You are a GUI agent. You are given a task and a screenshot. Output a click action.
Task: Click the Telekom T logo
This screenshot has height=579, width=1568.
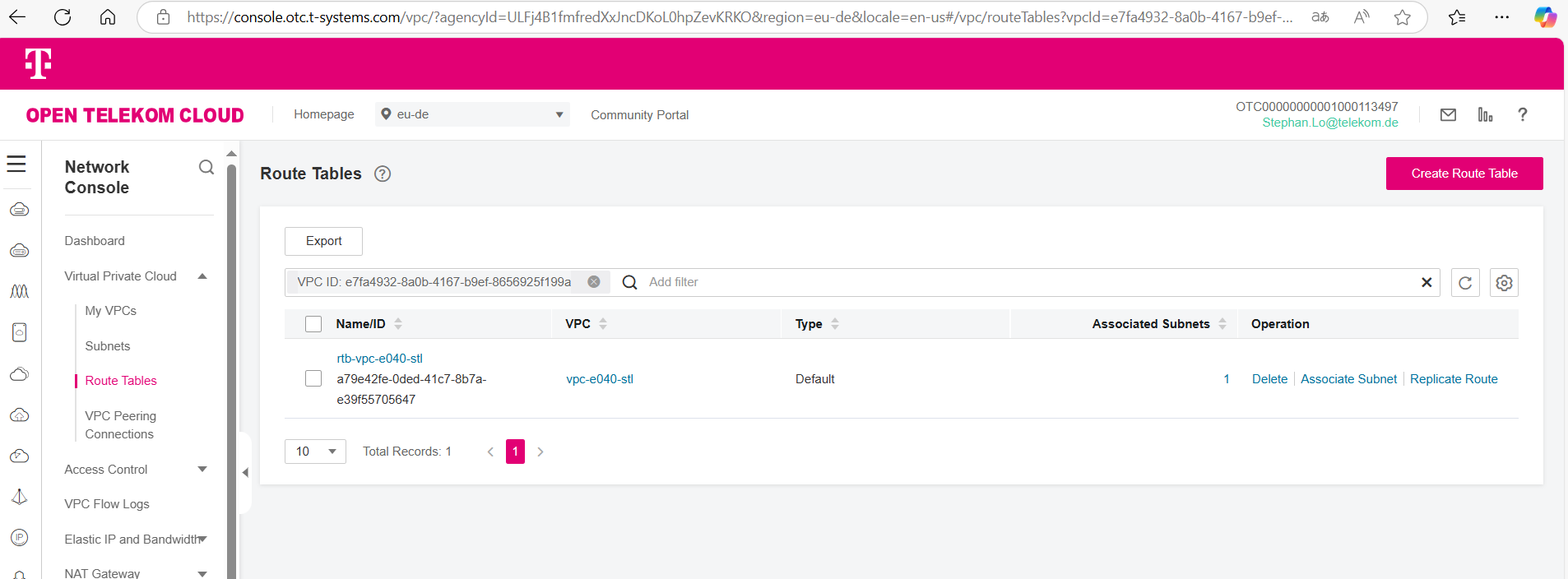pos(38,63)
